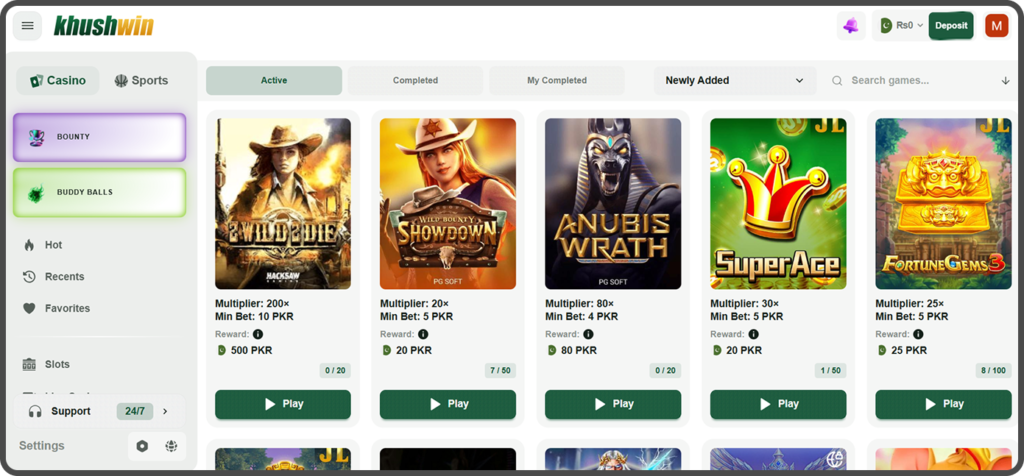Image resolution: width=1024 pixels, height=476 pixels.
Task: Open Slots label
Action: [x=57, y=364]
